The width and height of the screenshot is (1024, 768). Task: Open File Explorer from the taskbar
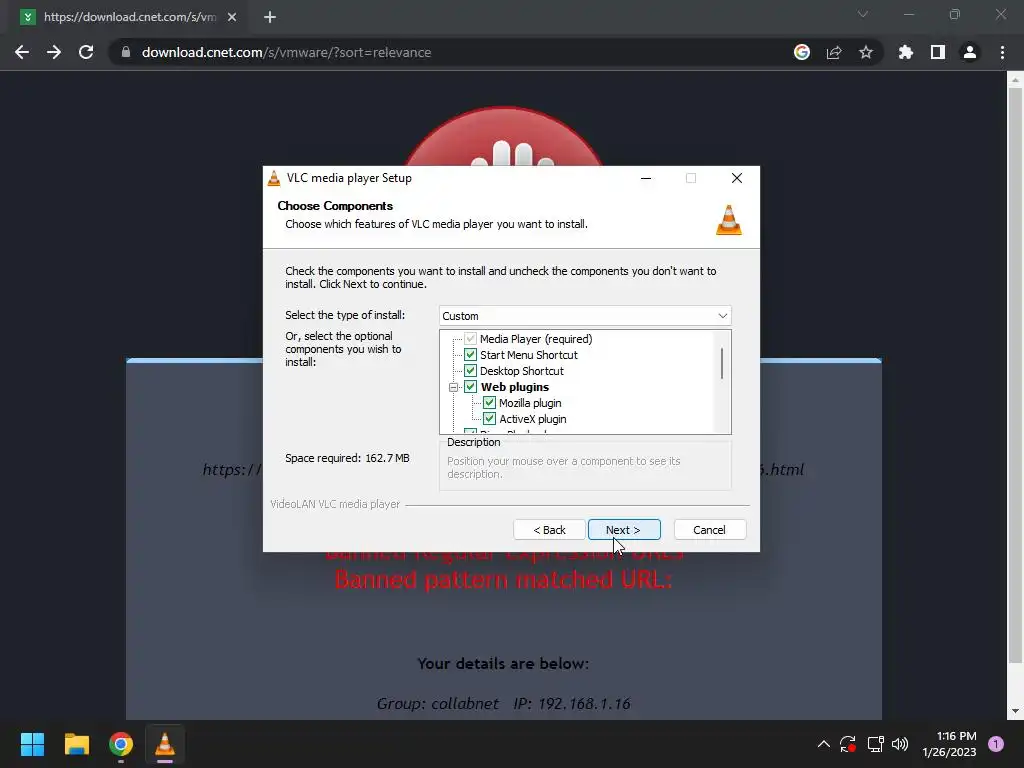coord(76,744)
